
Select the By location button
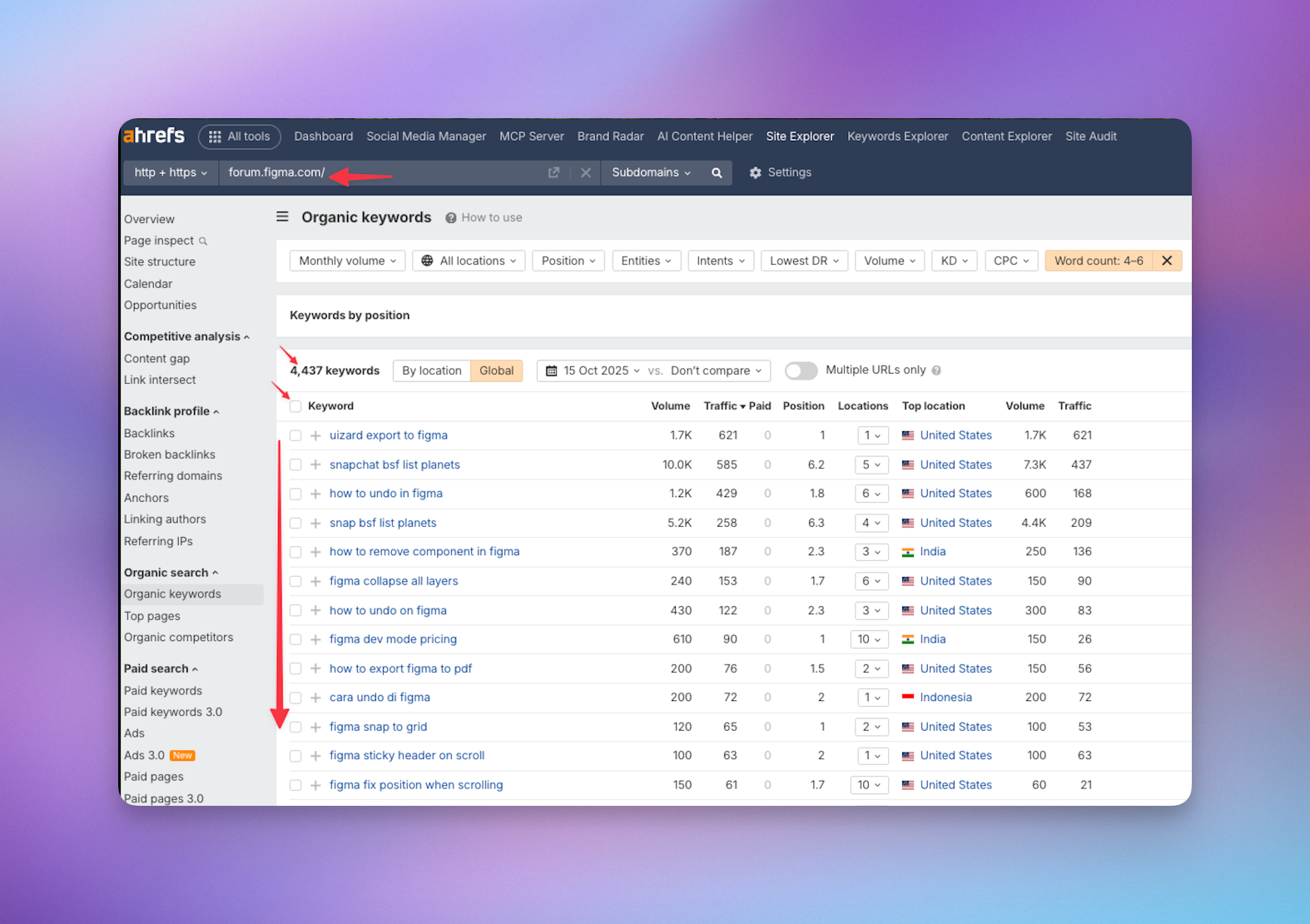pyautogui.click(x=431, y=370)
